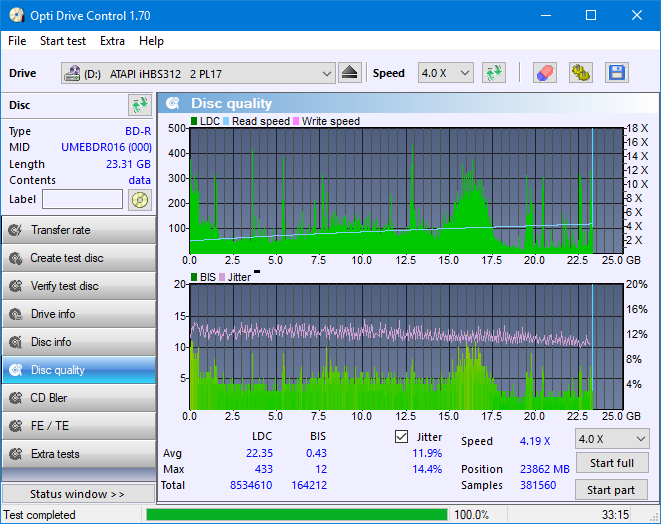661x524 pixels.
Task: Open the CD Bler panel
Action: point(79,398)
